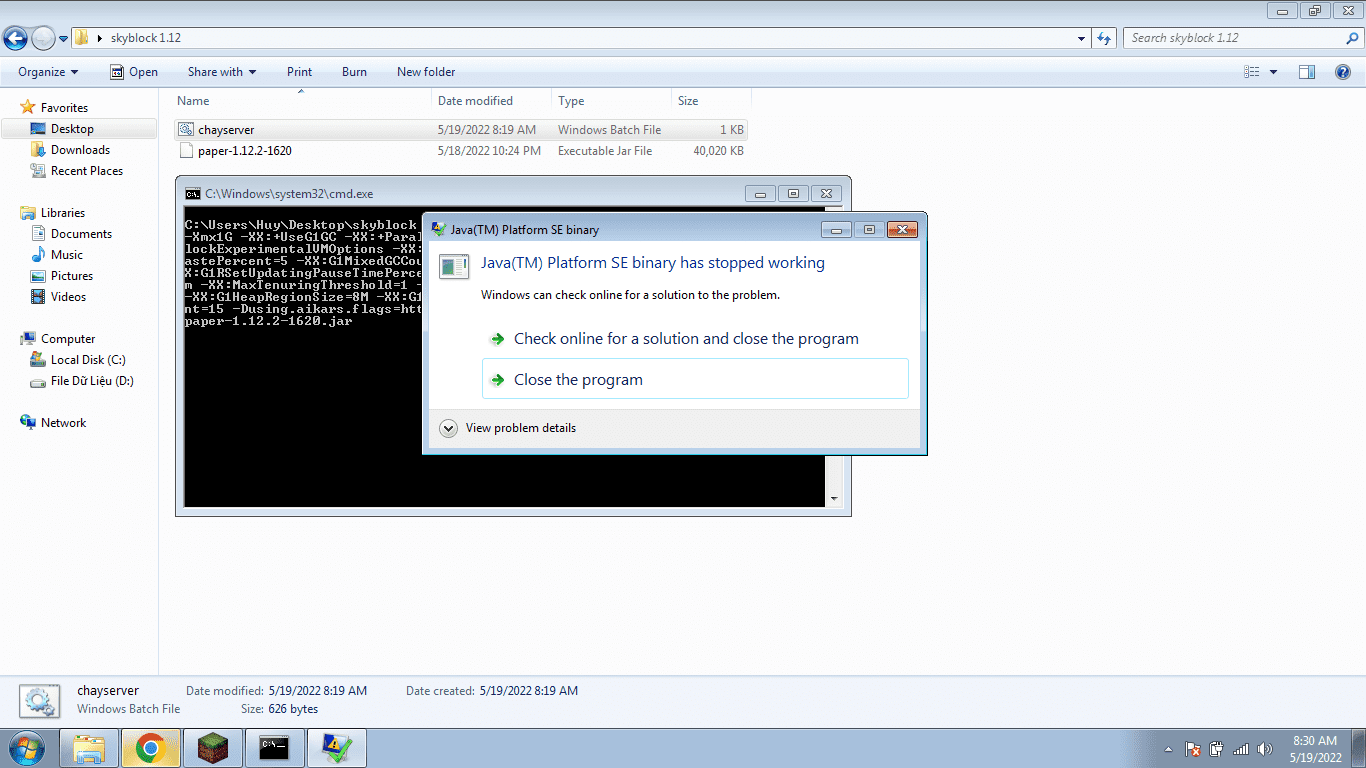Select Libraries in navigation pane
This screenshot has width=1366, height=768.
click(63, 213)
